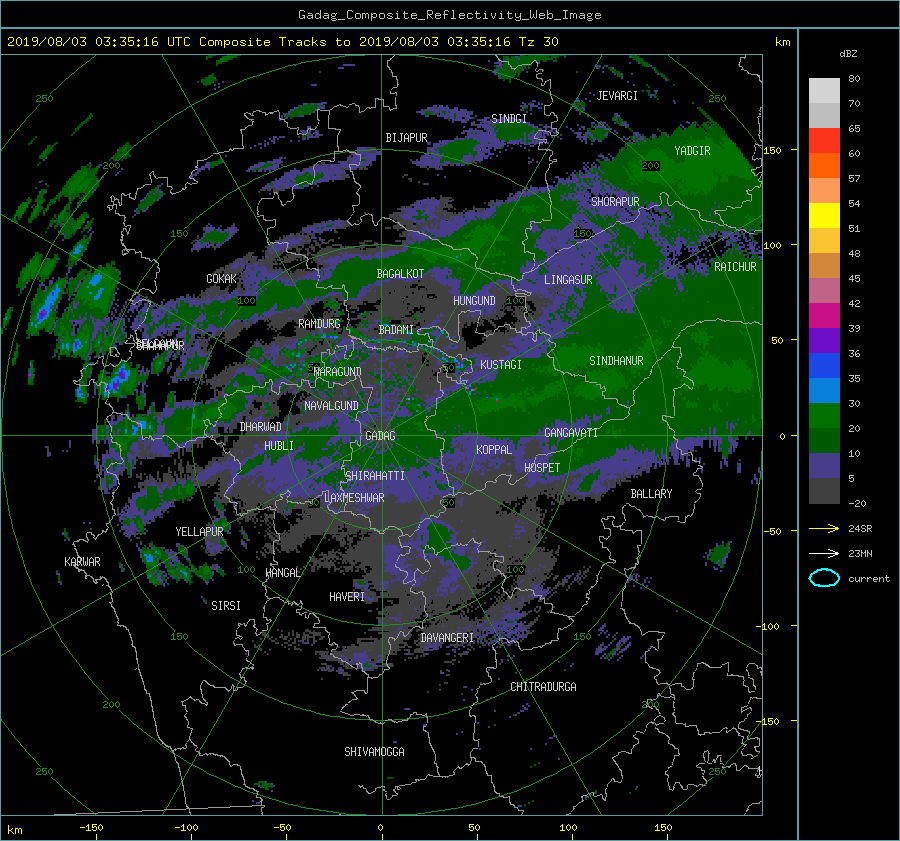Click the KOPPAL city label

494,450
